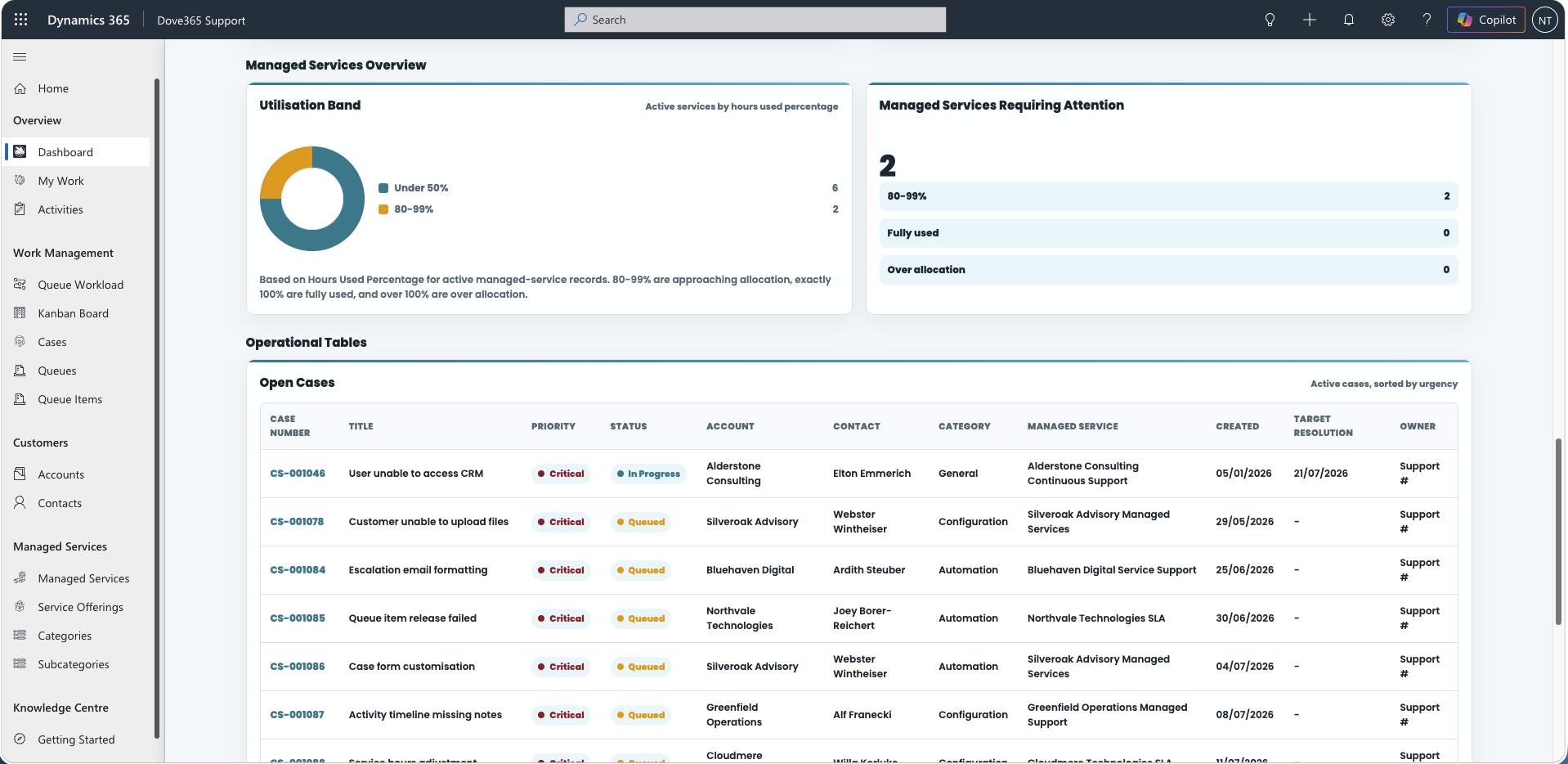The width and height of the screenshot is (1568, 764).
Task: Select the Over allocation attention row
Action: (x=1168, y=270)
